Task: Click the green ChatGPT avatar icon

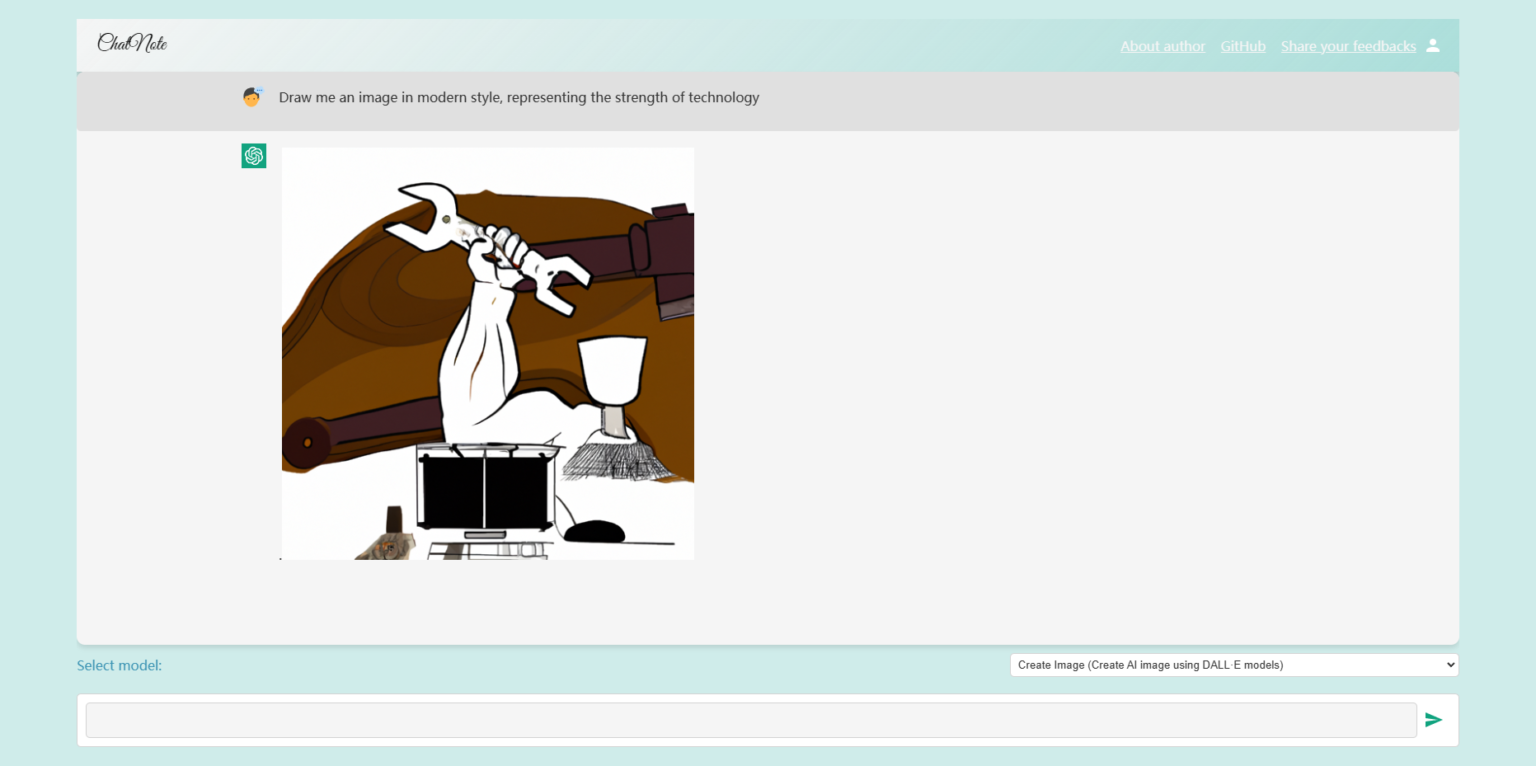Action: [254, 156]
